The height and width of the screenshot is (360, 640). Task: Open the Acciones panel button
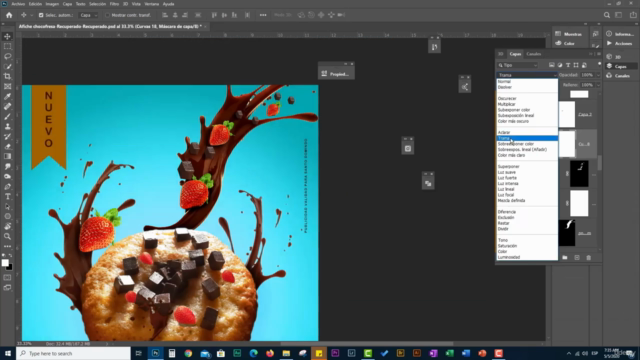tap(620, 43)
